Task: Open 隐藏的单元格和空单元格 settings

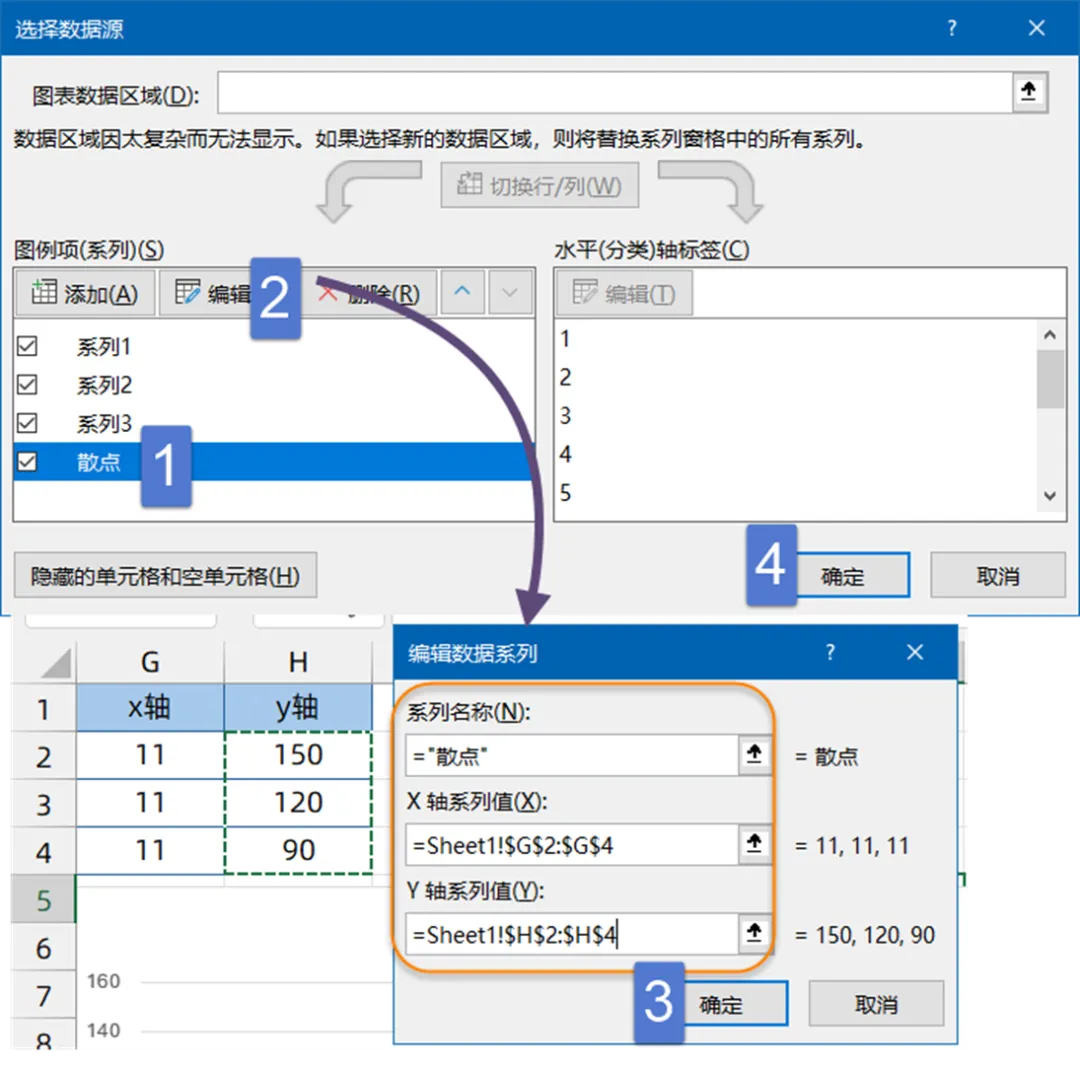Action: point(165,576)
